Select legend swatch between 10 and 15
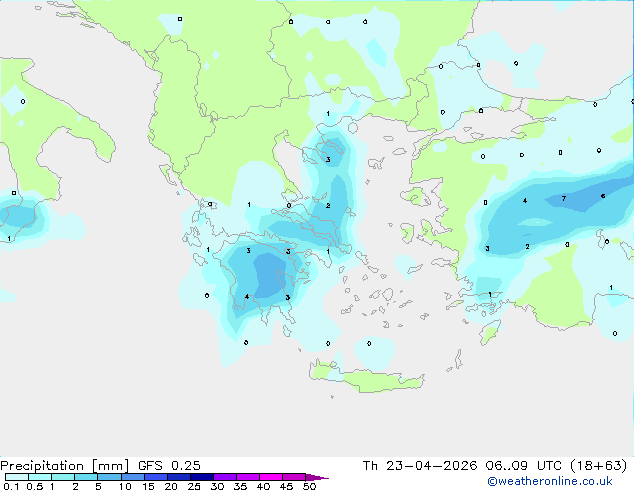The image size is (634, 490). [x=133, y=477]
